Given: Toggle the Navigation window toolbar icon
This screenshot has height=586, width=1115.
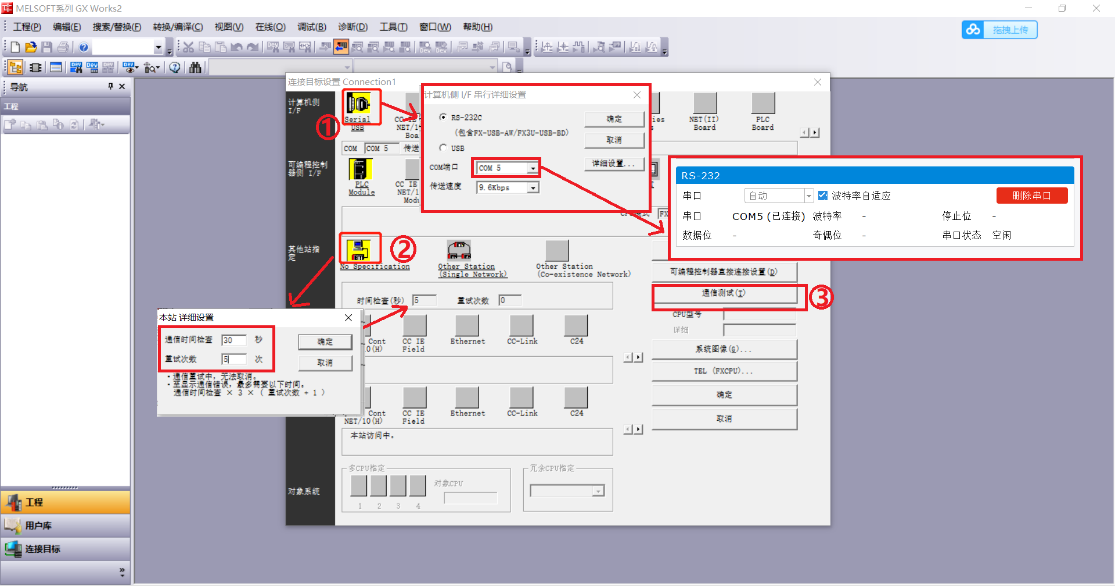Looking at the screenshot, I should click(15, 68).
